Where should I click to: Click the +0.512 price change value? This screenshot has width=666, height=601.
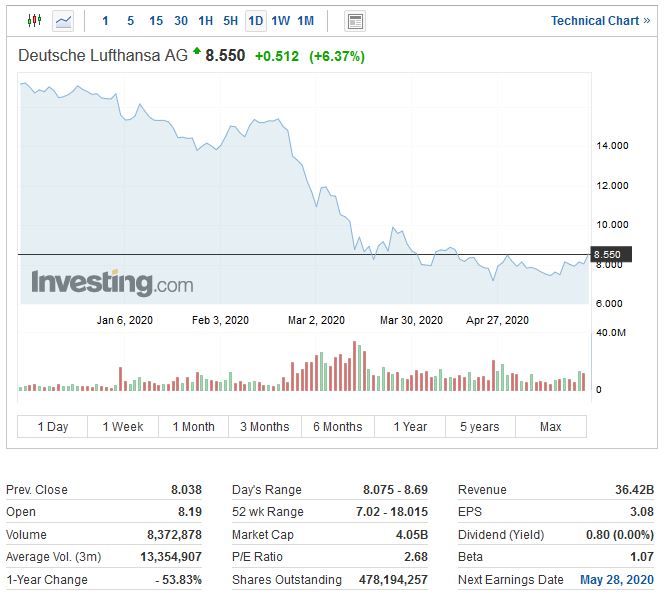(x=277, y=56)
